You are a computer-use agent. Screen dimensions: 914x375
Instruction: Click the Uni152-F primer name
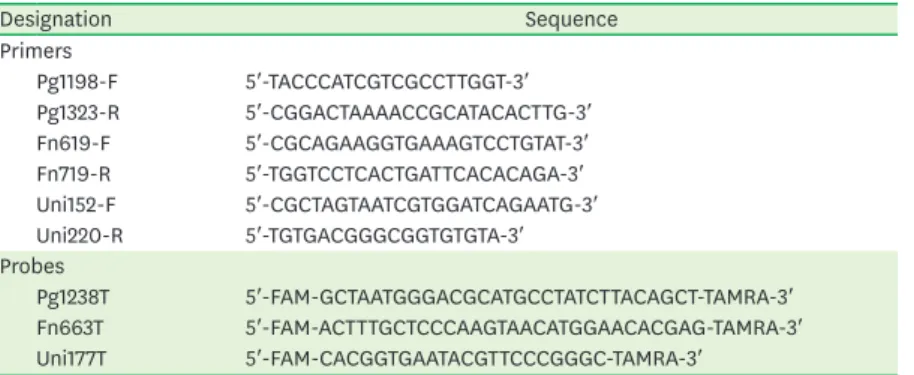(x=78, y=205)
